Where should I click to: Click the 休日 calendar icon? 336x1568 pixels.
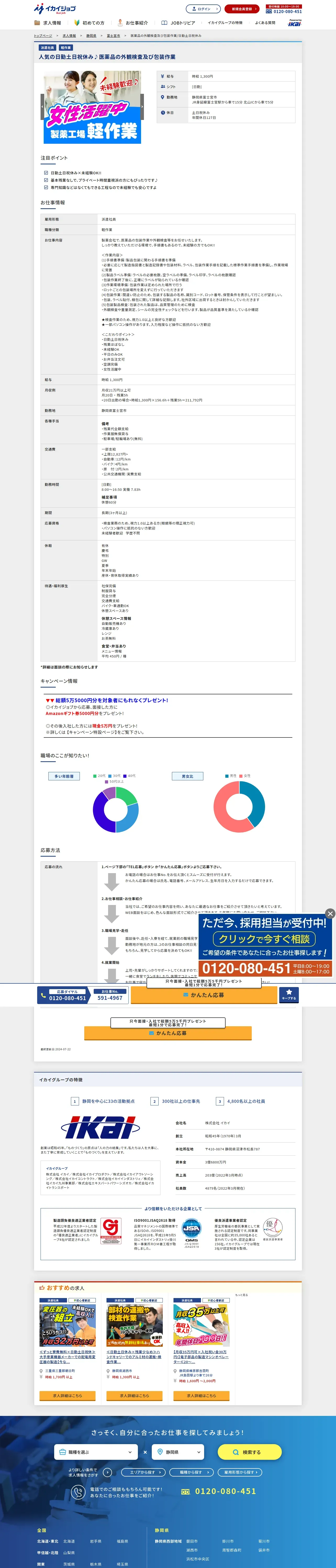point(162,113)
